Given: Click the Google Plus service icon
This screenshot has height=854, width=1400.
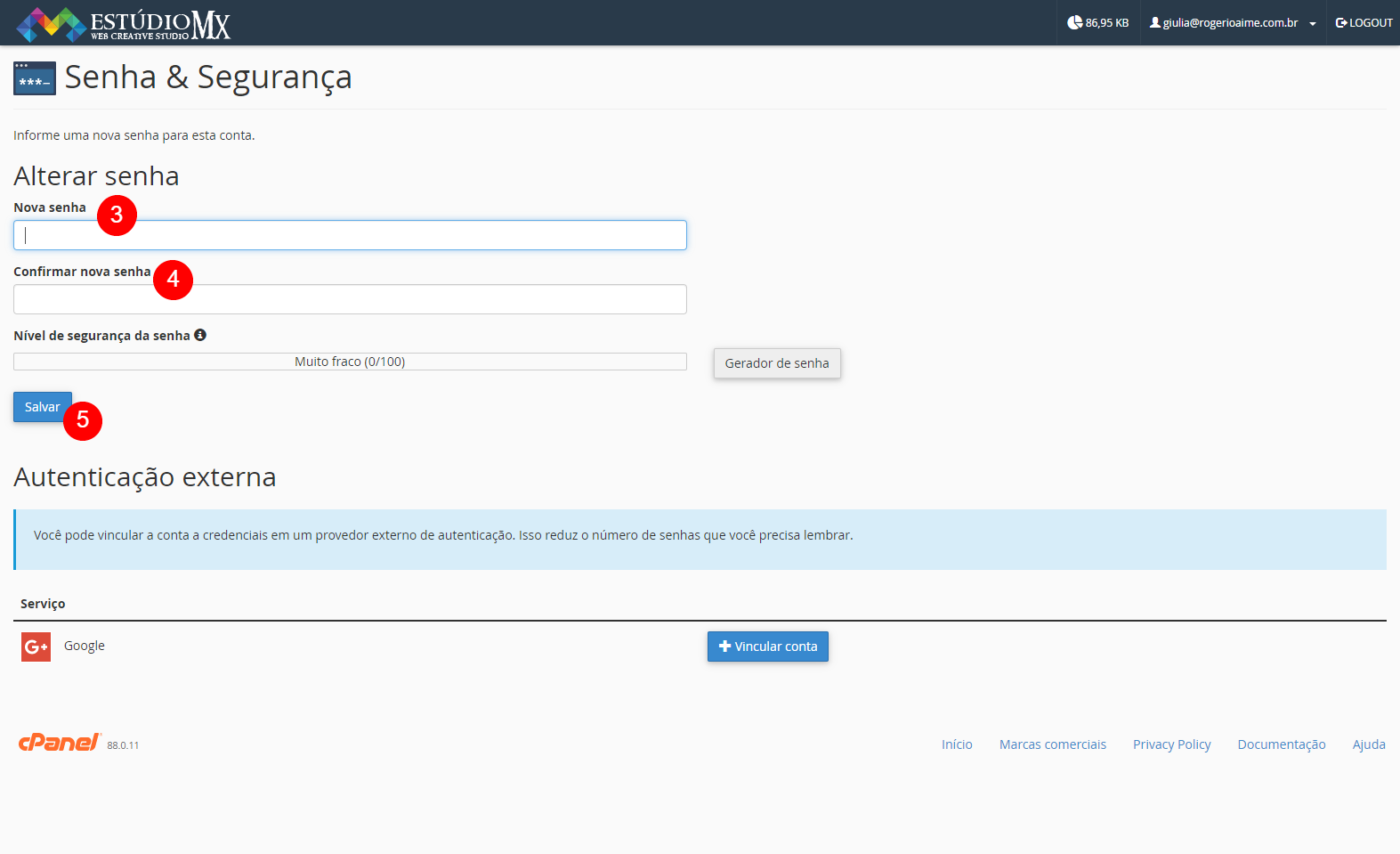Looking at the screenshot, I should click(36, 647).
